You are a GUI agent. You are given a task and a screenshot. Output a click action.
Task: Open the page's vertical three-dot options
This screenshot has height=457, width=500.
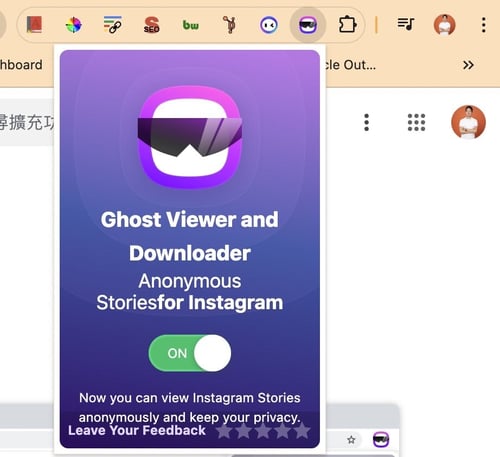click(366, 122)
